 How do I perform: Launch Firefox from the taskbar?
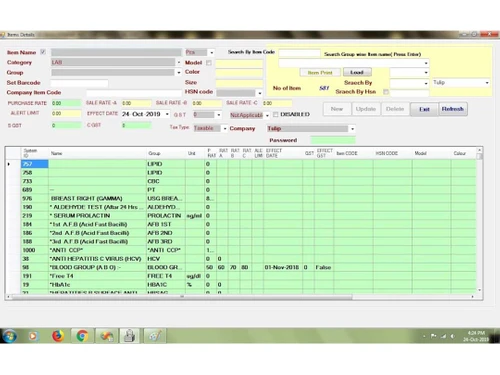point(58,336)
